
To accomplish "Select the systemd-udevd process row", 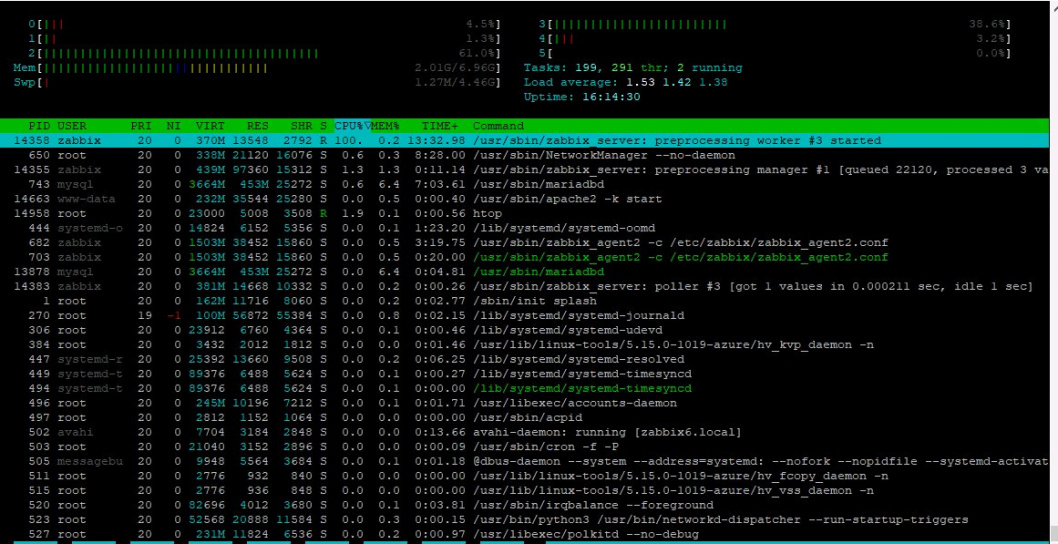I will [525, 331].
